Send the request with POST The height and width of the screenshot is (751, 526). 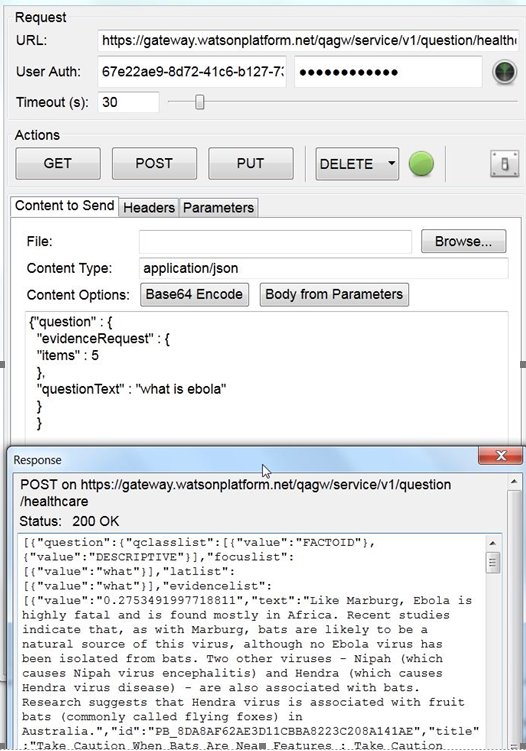click(154, 164)
